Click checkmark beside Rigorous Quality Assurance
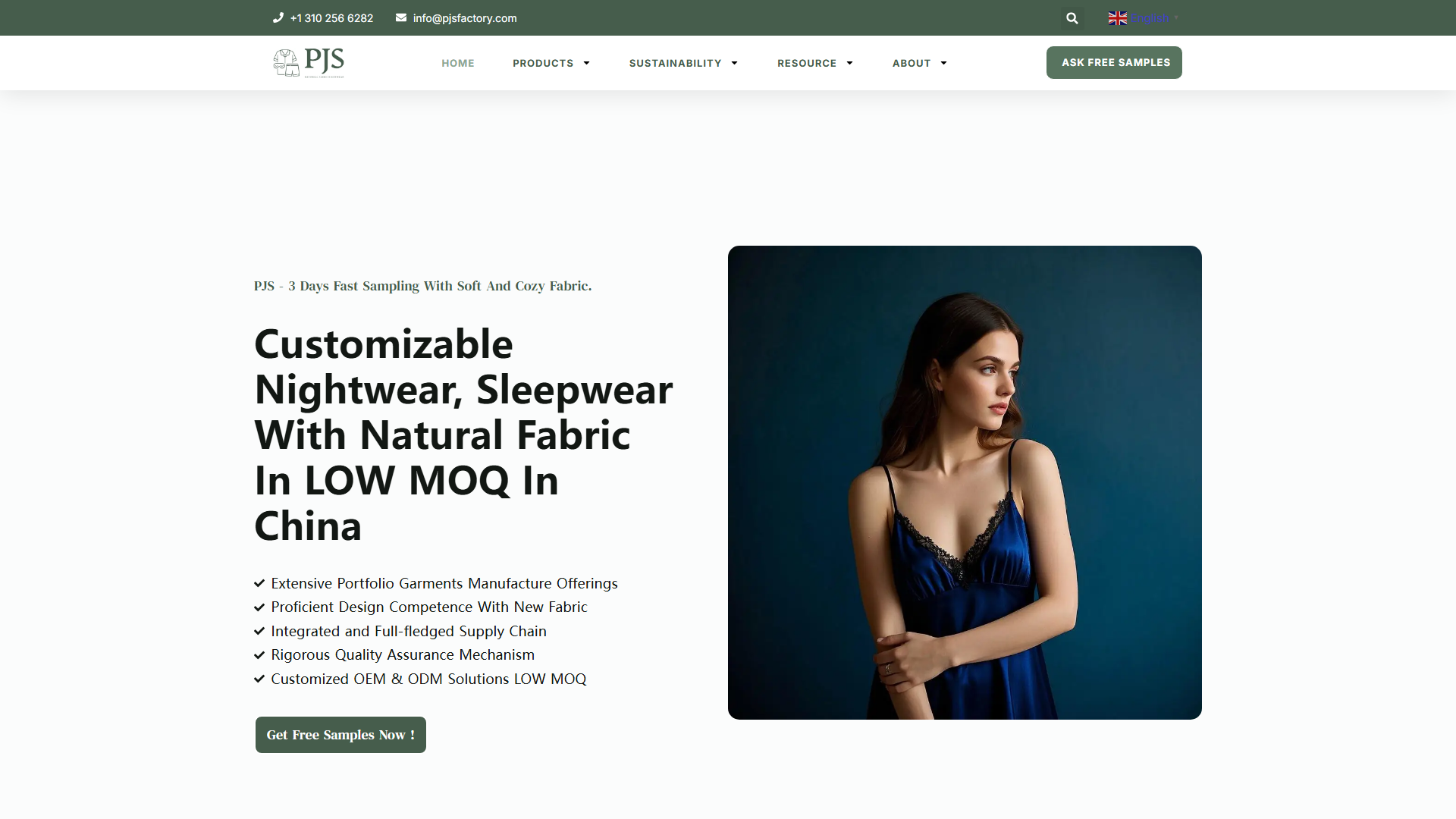 click(259, 654)
